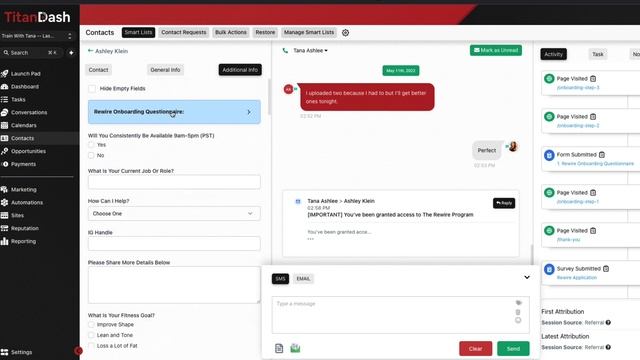Image resolution: width=640 pixels, height=360 pixels.
Task: Switch to General Info tab
Action: click(165, 70)
